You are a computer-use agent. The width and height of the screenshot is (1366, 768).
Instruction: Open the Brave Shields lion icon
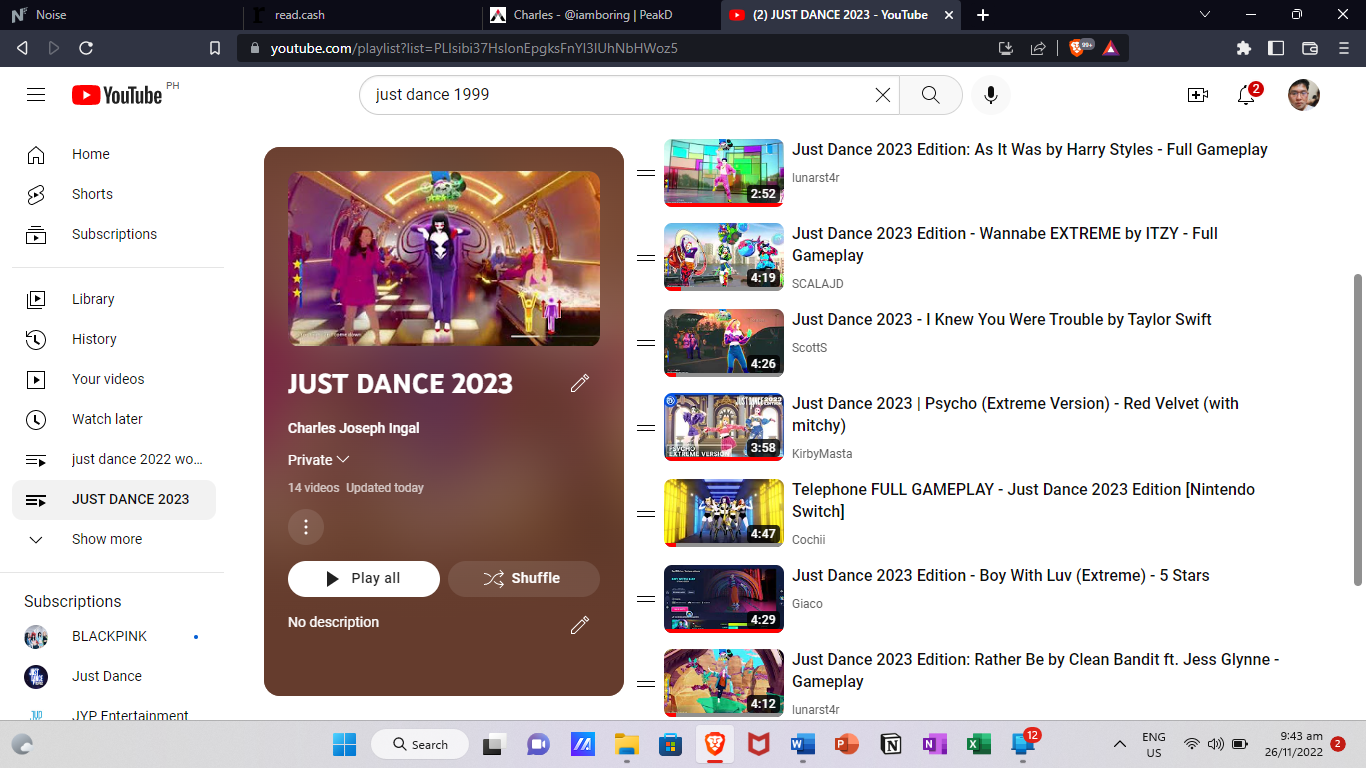(x=1078, y=47)
